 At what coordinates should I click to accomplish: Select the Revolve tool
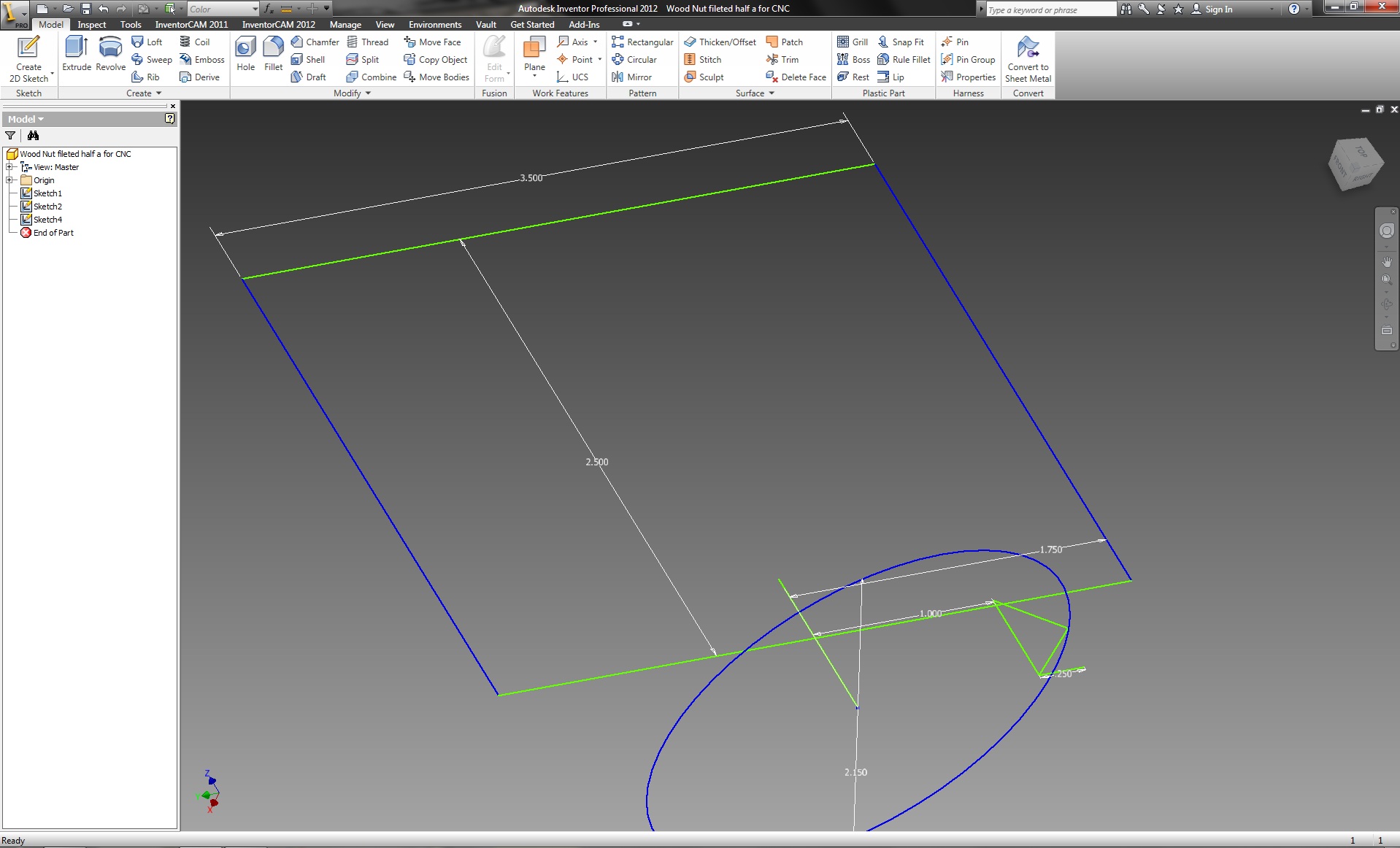coord(110,54)
